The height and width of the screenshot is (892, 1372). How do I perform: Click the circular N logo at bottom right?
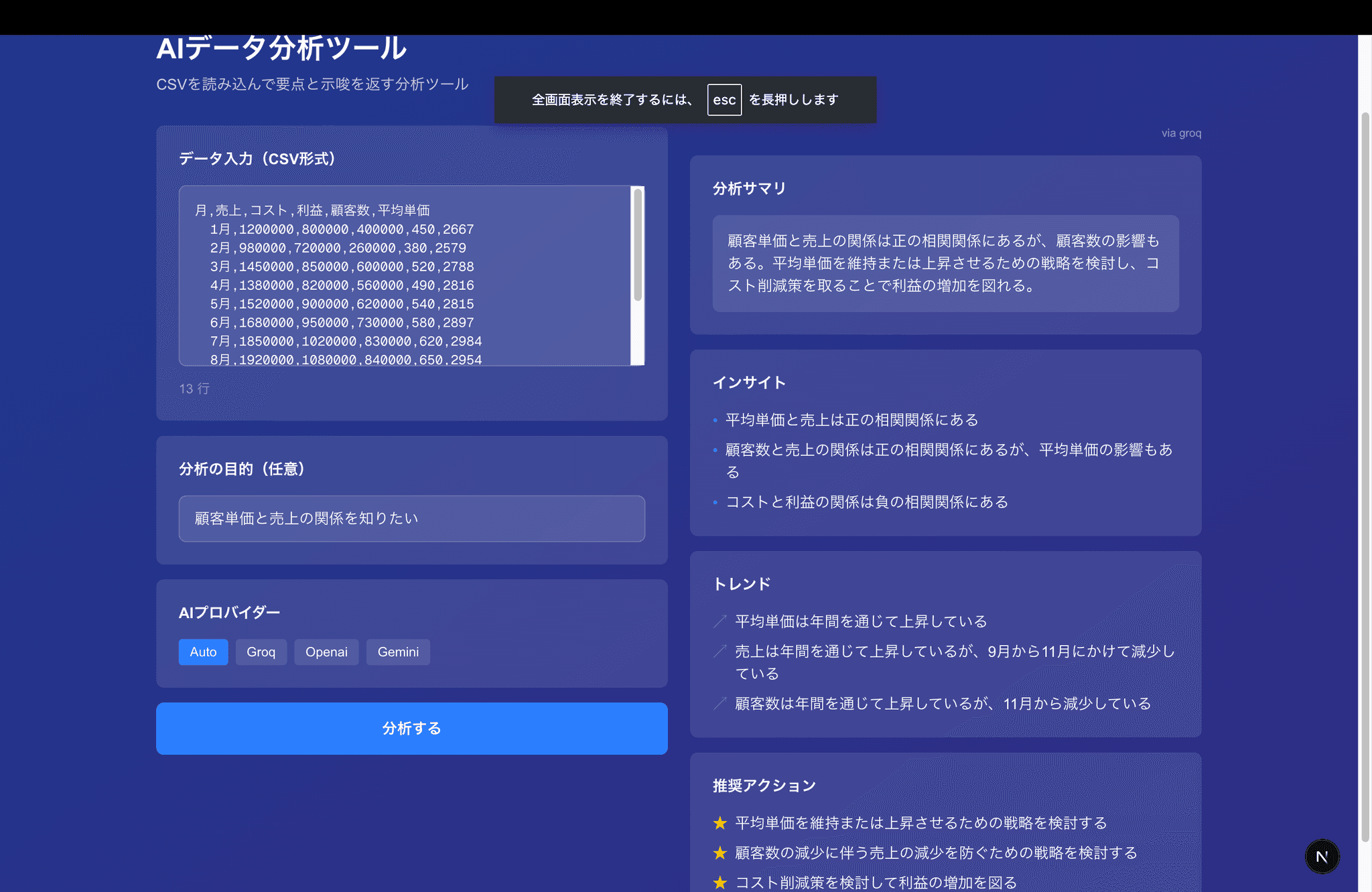click(1321, 856)
